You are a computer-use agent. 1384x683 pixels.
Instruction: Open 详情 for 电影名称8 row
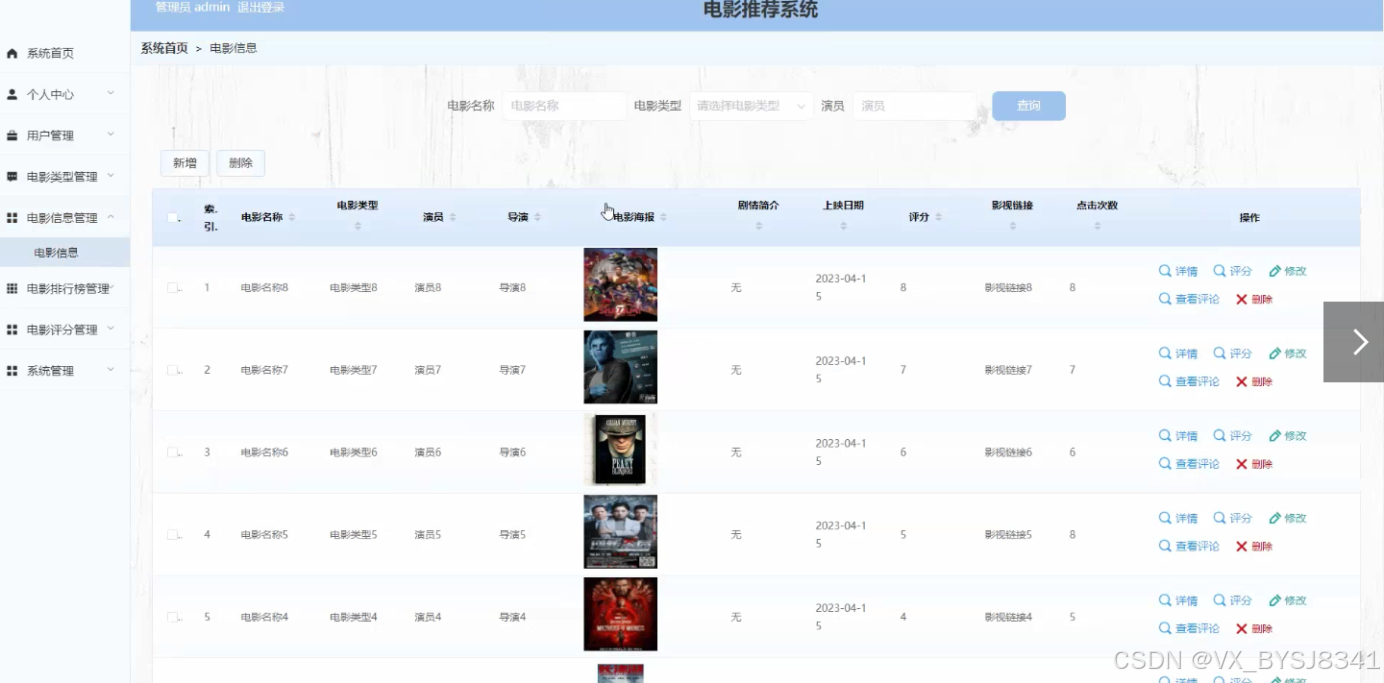pos(1178,271)
